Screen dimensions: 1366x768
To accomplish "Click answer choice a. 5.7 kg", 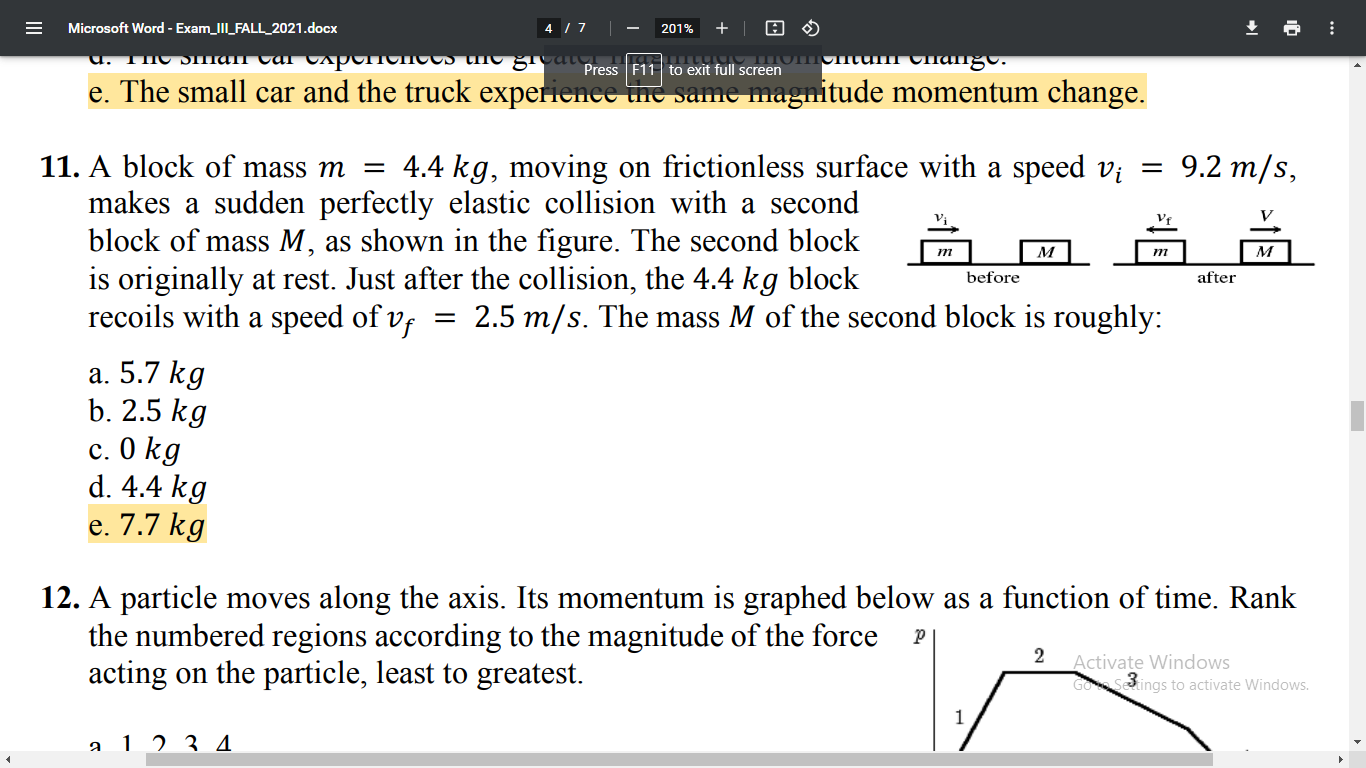I will point(146,372).
